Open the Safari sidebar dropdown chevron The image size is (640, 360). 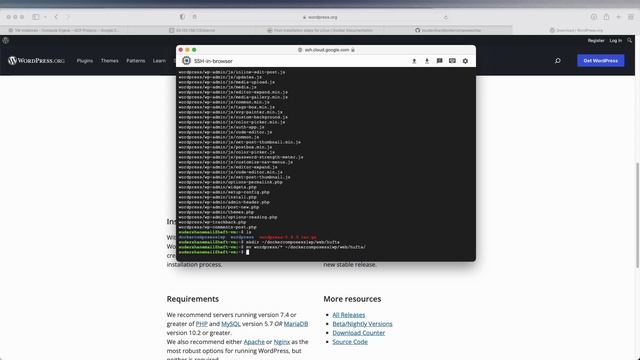[45, 17]
